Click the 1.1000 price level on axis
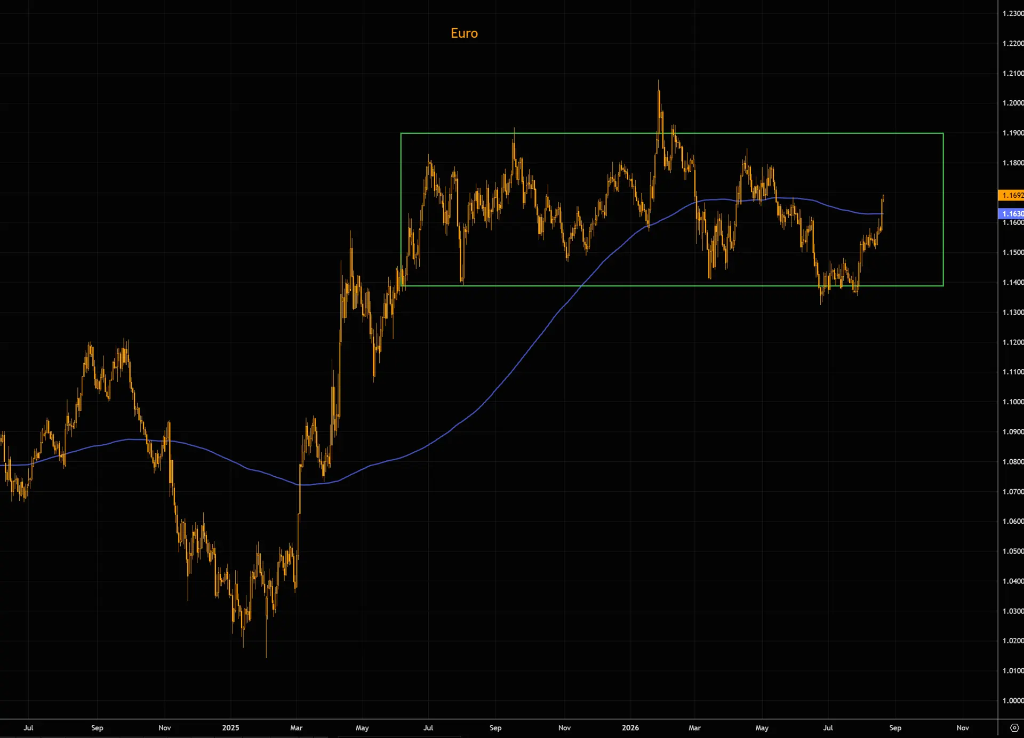 pos(1013,402)
